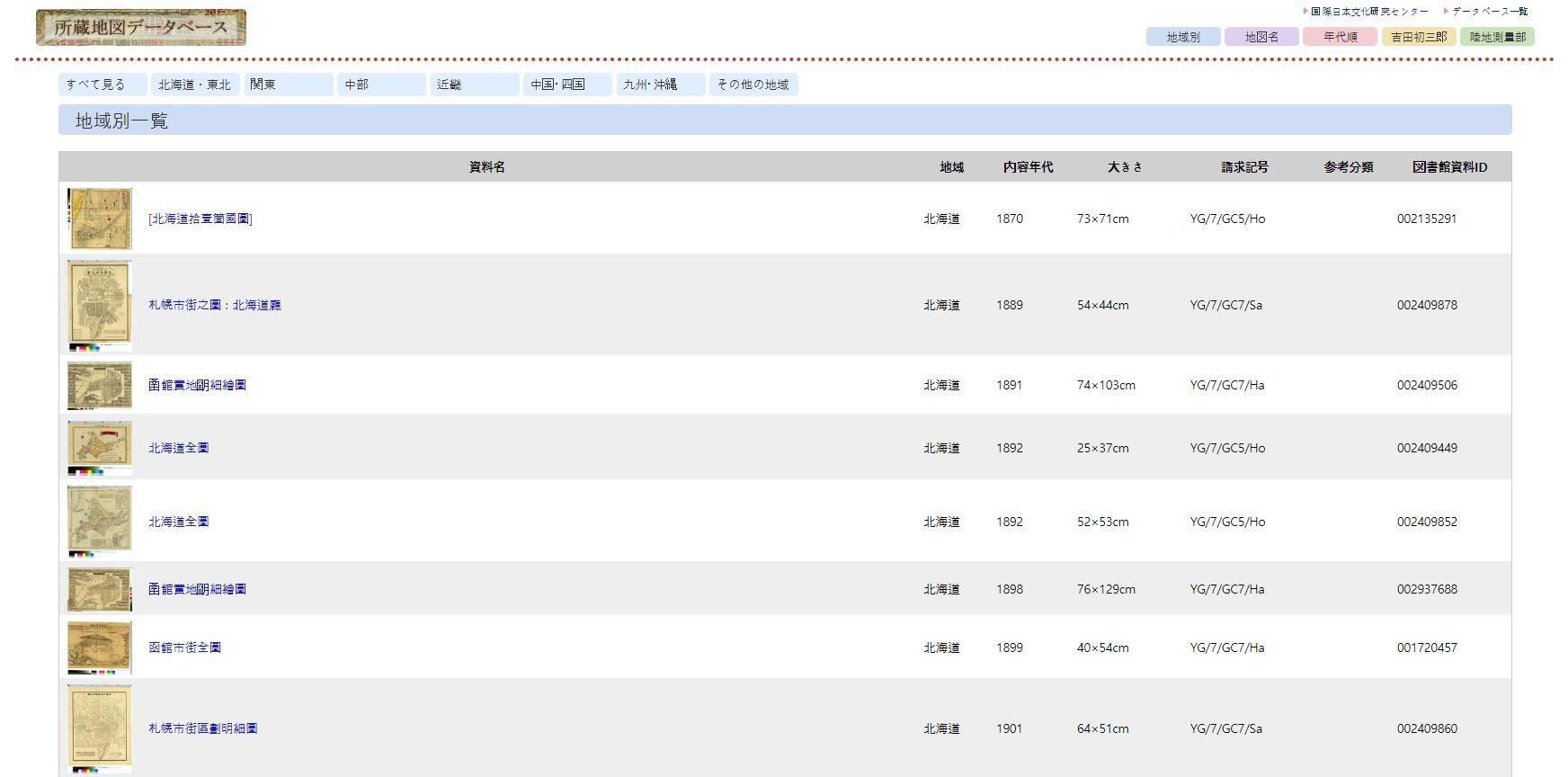Click thumbnail of 1898 函館實地明細繪圖
The image size is (1568, 777).
[x=100, y=589]
